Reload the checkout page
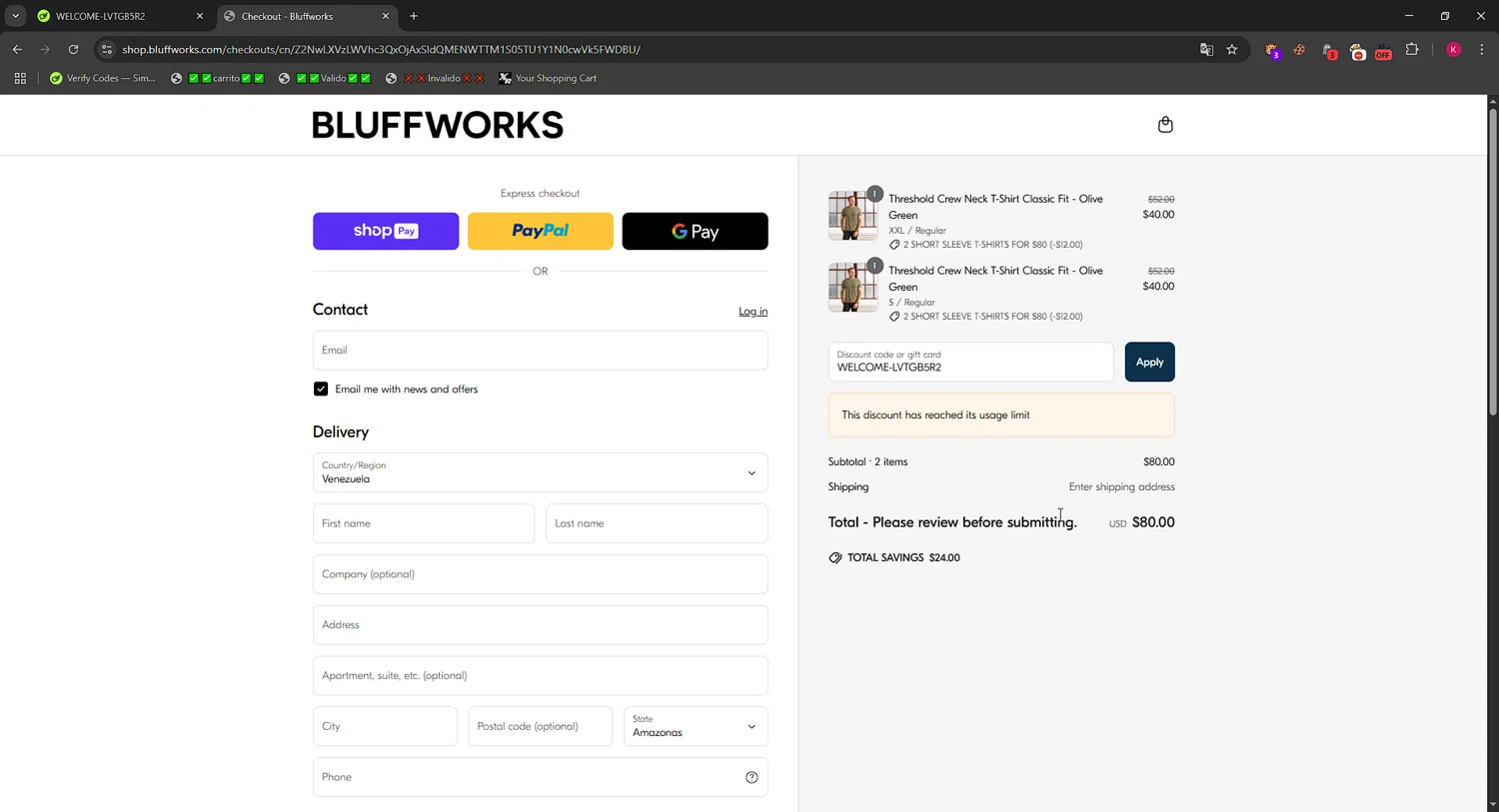Viewport: 1499px width, 812px height. coord(73,49)
